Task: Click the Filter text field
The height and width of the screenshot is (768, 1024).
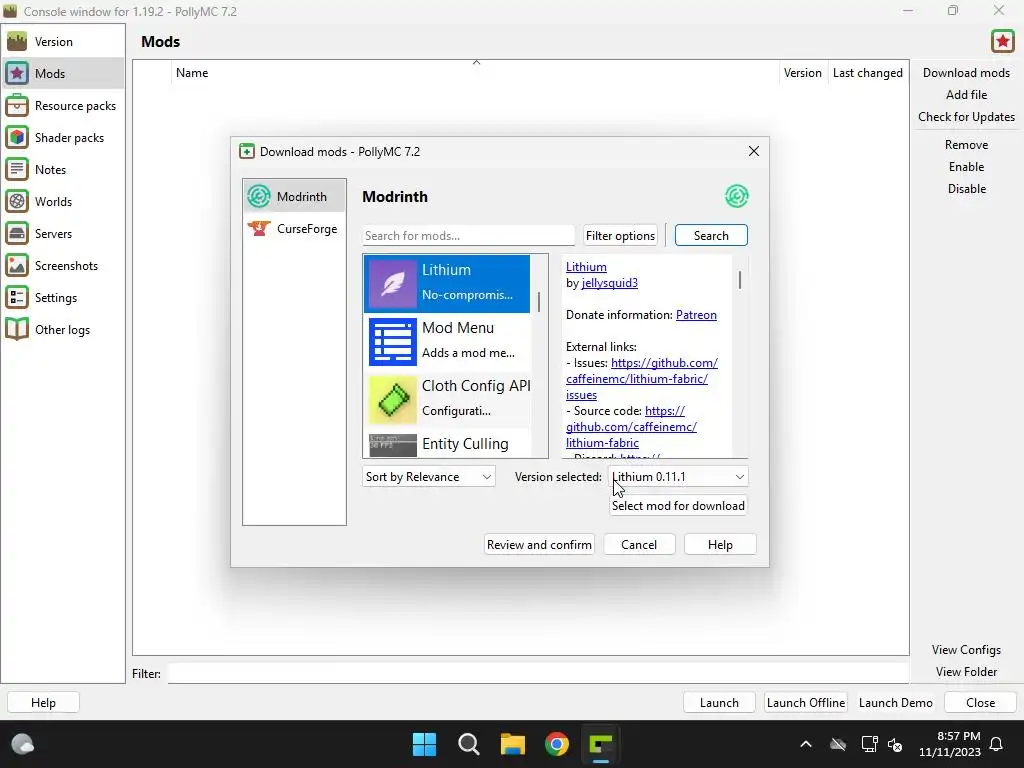Action: pos(538,674)
